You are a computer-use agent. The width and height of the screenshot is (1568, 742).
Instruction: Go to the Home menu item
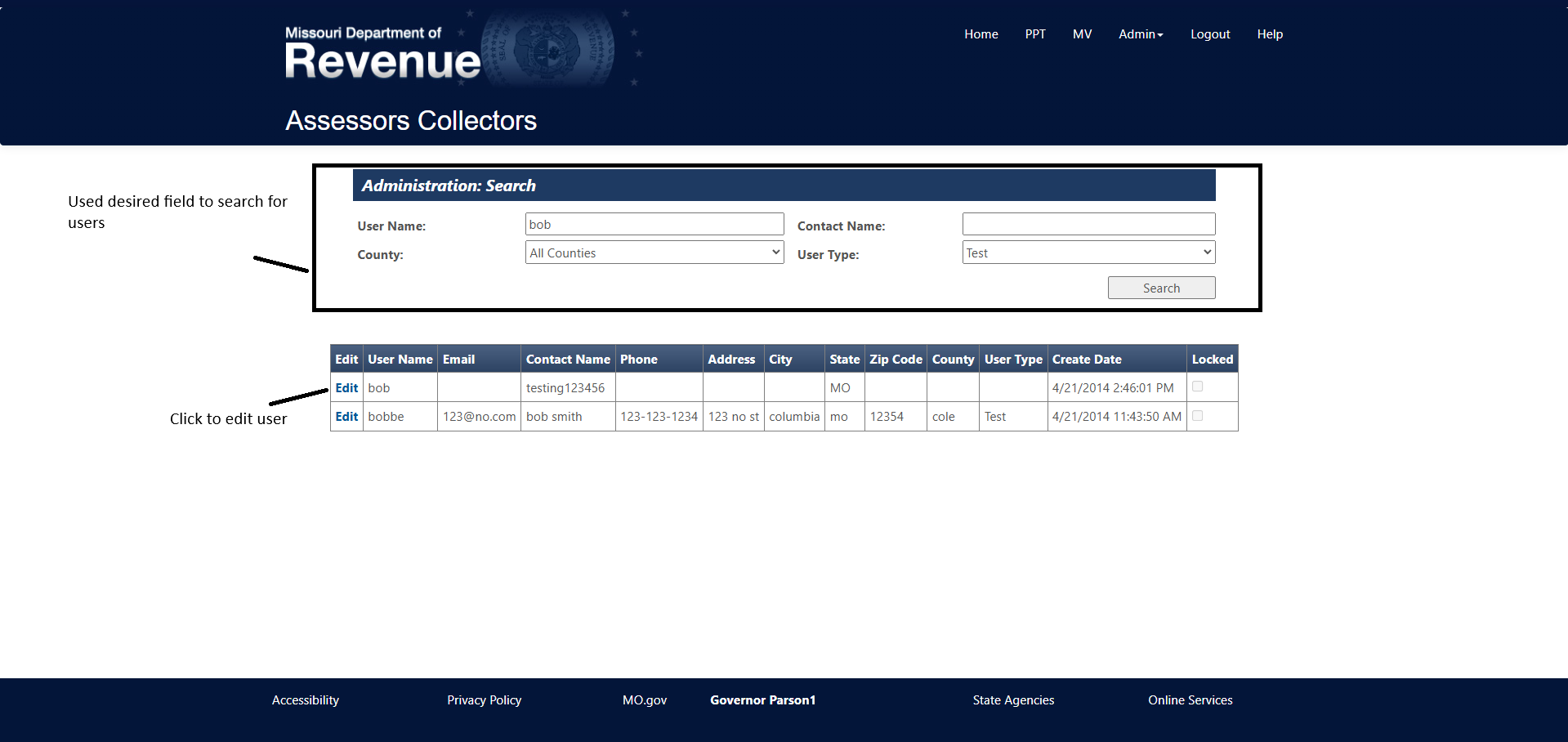pyautogui.click(x=981, y=34)
